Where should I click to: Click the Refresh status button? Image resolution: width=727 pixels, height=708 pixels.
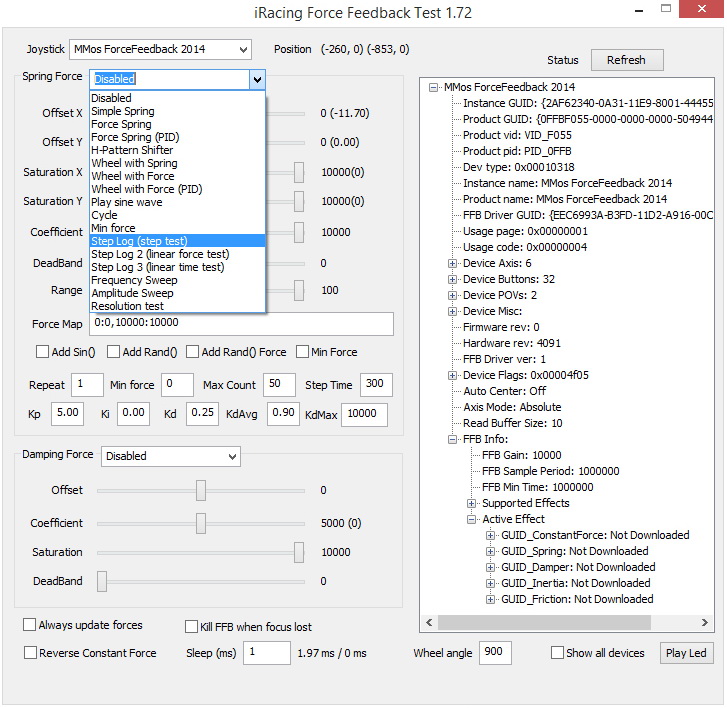pos(626,60)
